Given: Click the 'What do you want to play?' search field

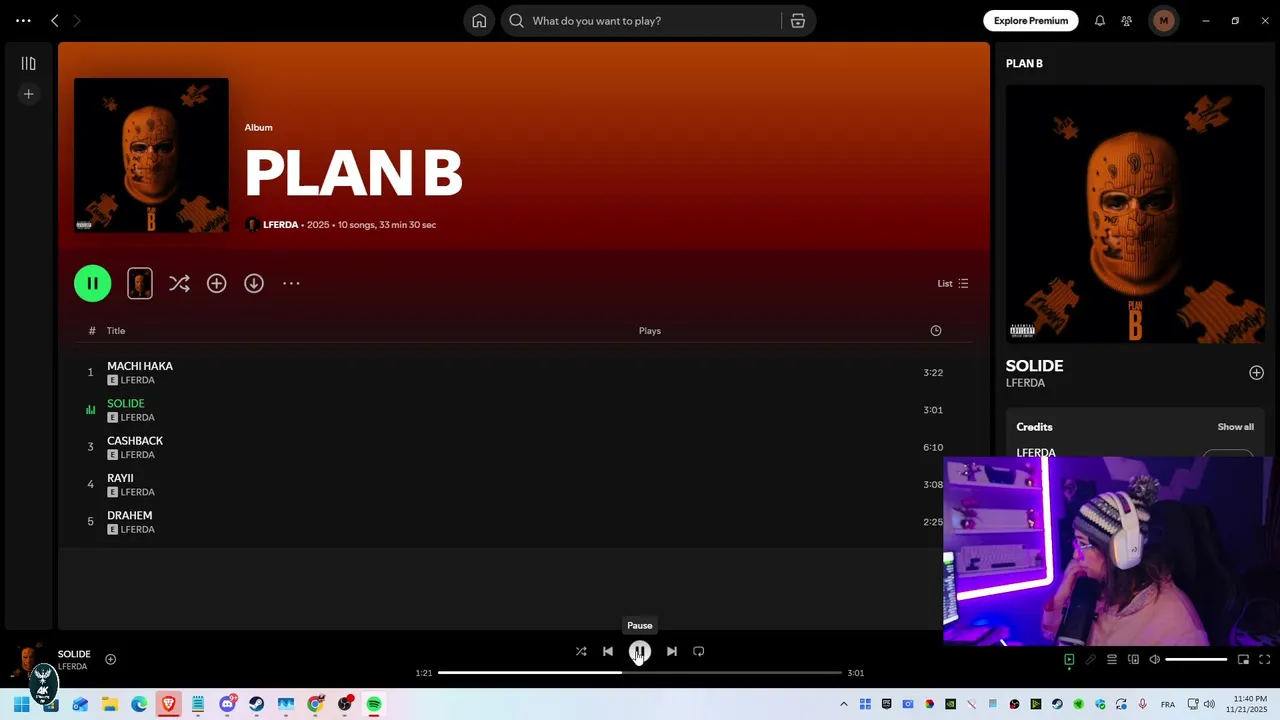Looking at the screenshot, I should click(x=643, y=20).
